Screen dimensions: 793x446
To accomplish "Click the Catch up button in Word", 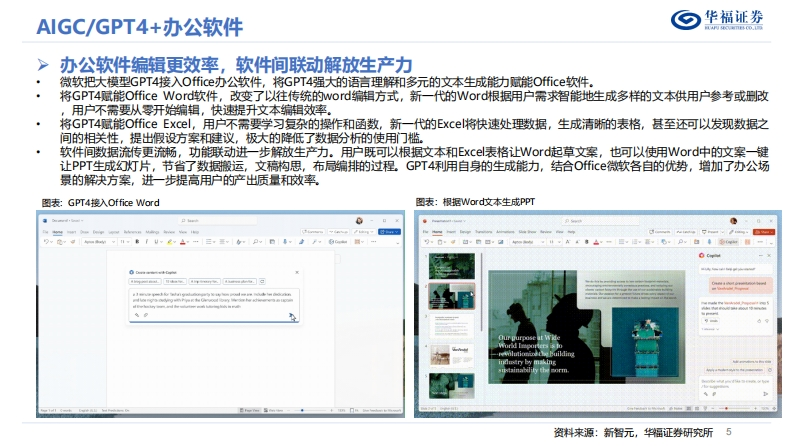I will [338, 232].
